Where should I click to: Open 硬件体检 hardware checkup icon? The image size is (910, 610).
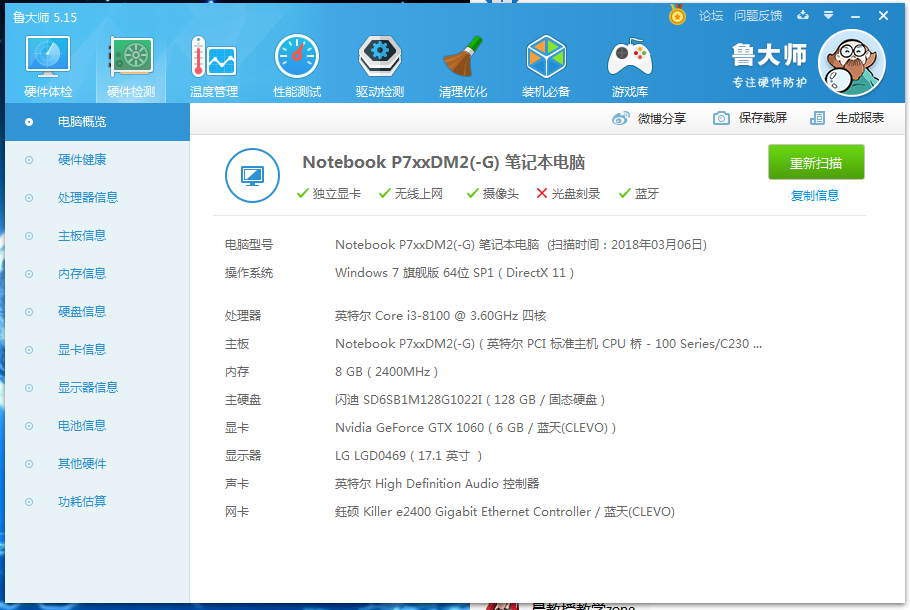[48, 67]
